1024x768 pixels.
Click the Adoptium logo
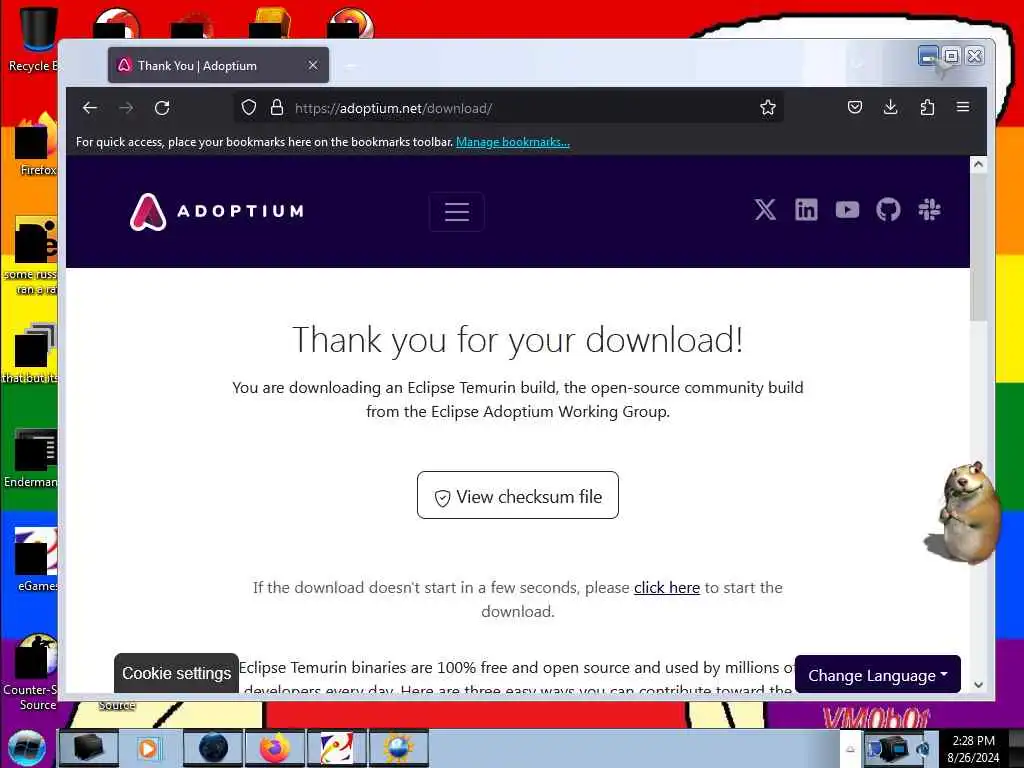click(x=217, y=212)
